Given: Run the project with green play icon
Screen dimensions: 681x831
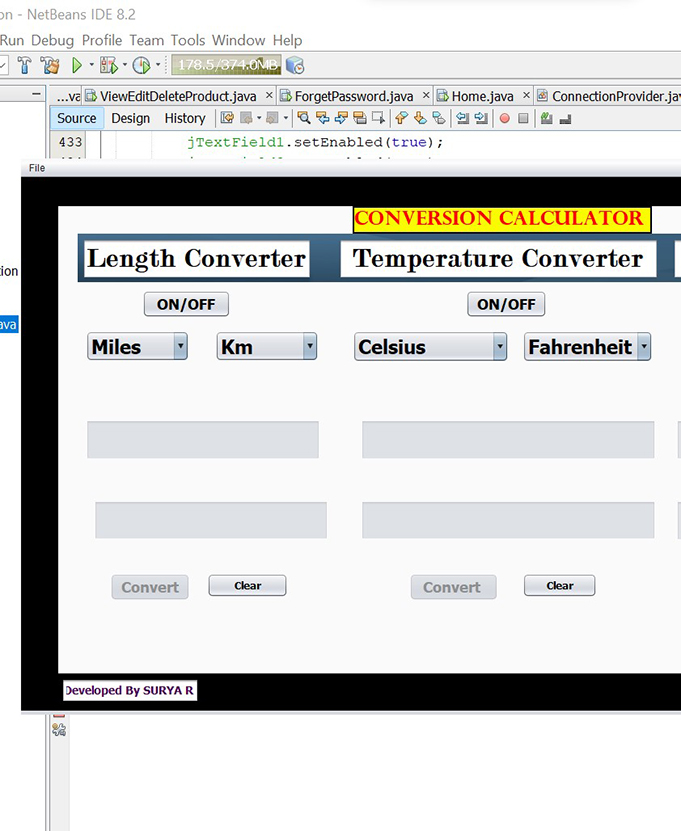Looking at the screenshot, I should coord(77,65).
